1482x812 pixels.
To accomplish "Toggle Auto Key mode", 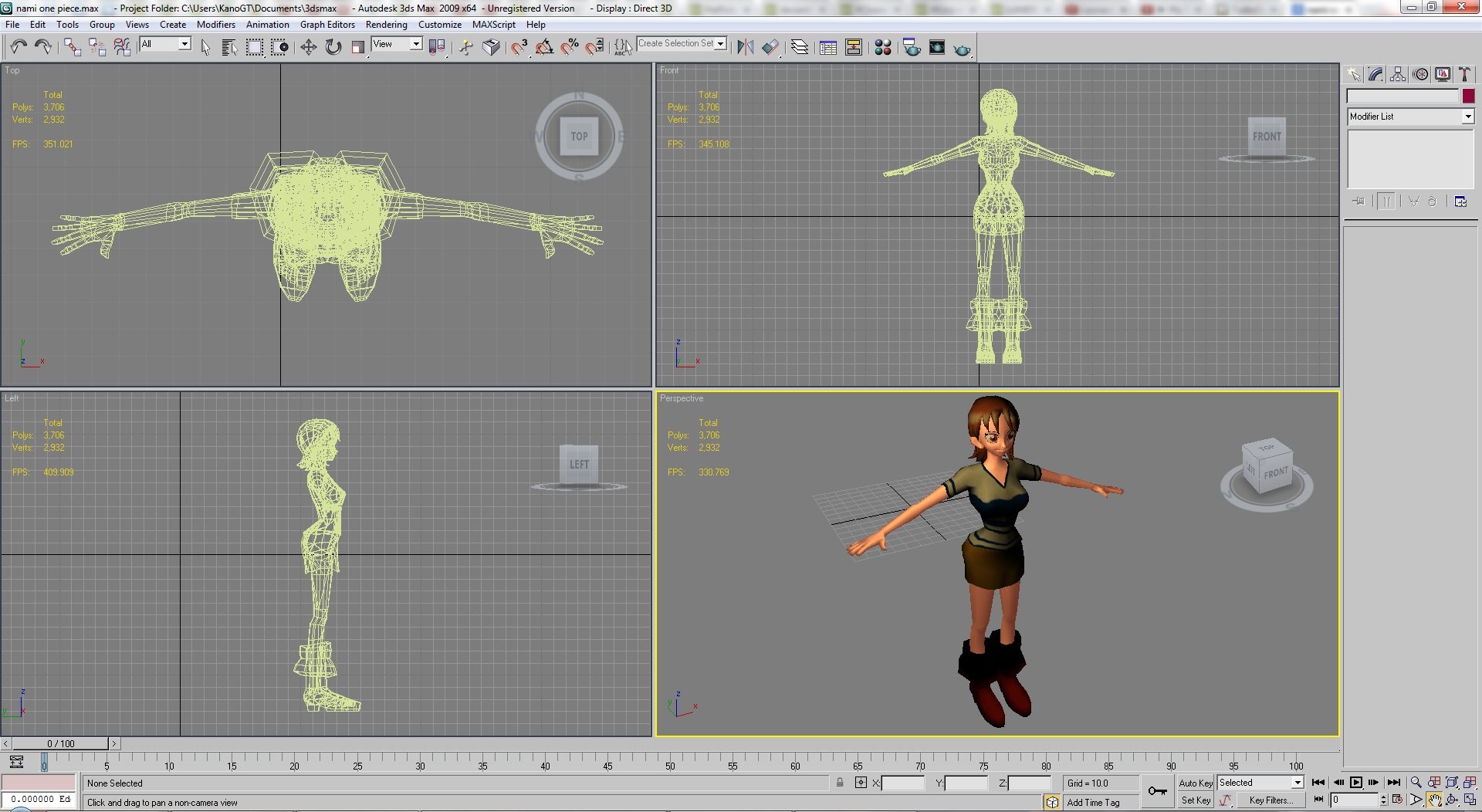I will point(1196,783).
